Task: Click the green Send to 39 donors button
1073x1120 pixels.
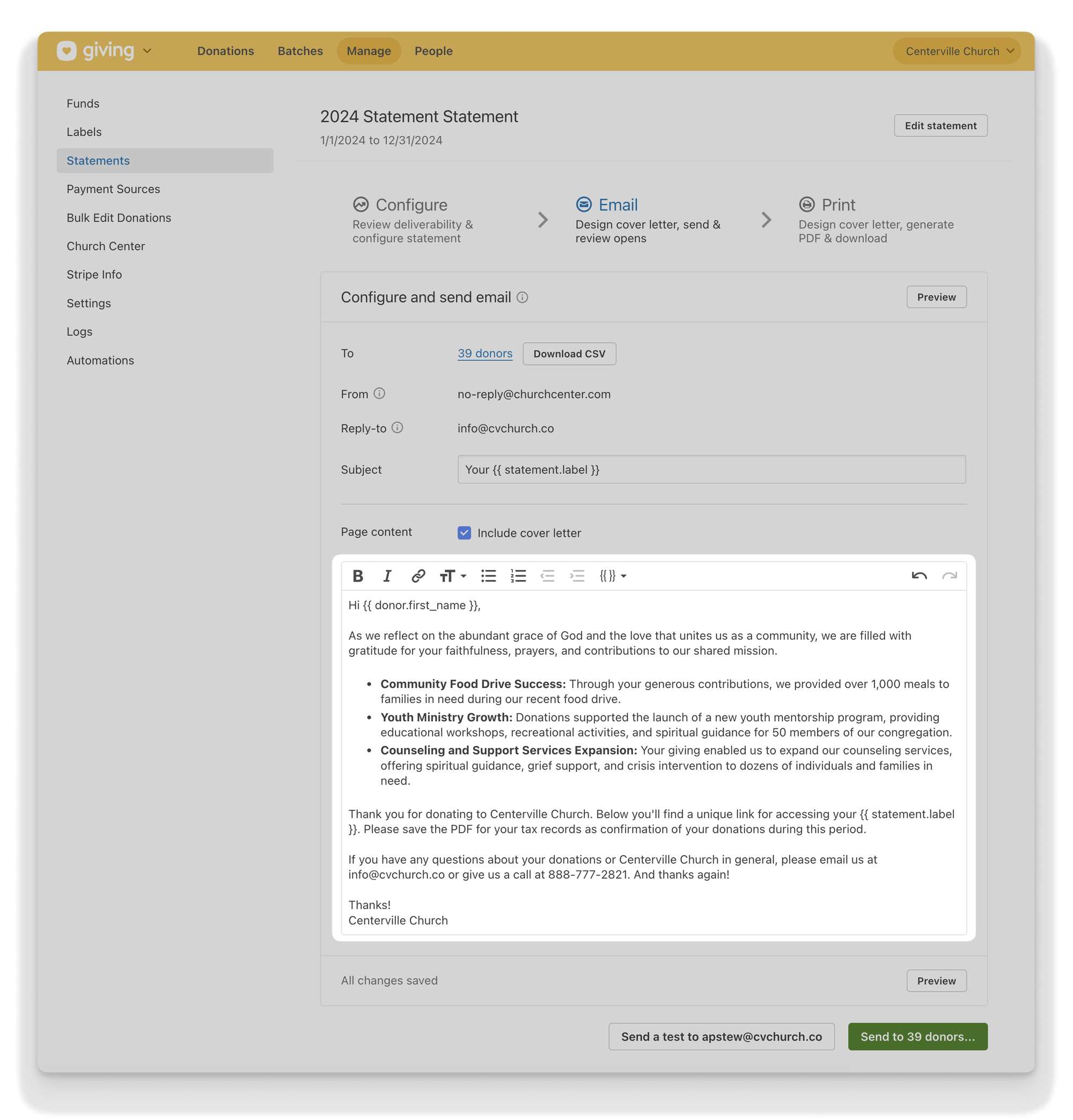Action: (x=917, y=1037)
